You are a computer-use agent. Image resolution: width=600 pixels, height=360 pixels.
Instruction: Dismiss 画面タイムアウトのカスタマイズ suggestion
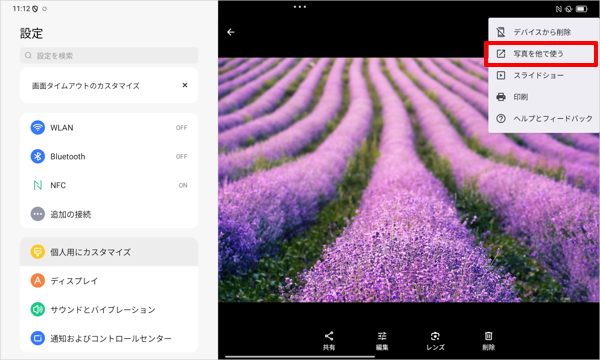(185, 85)
